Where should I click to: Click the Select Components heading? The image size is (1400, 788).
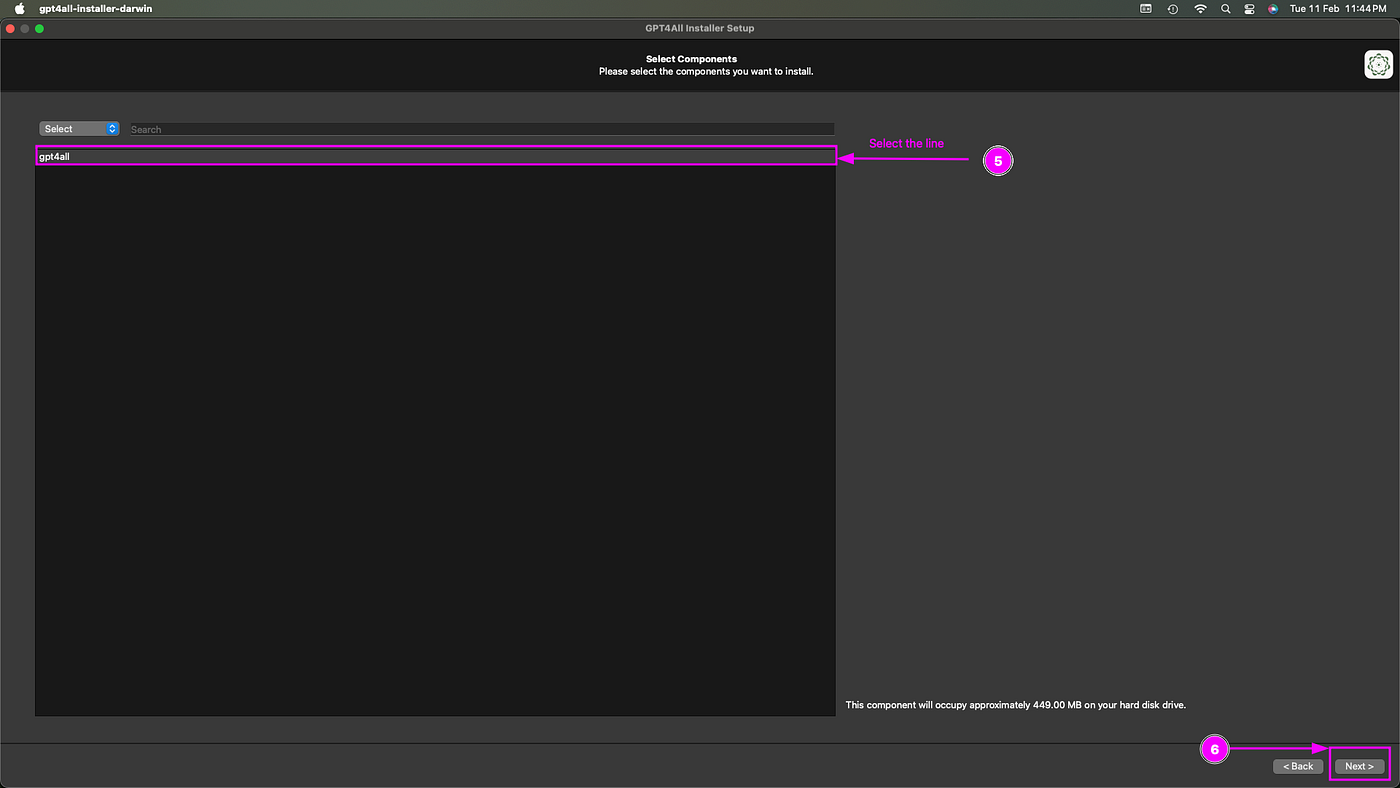point(691,59)
